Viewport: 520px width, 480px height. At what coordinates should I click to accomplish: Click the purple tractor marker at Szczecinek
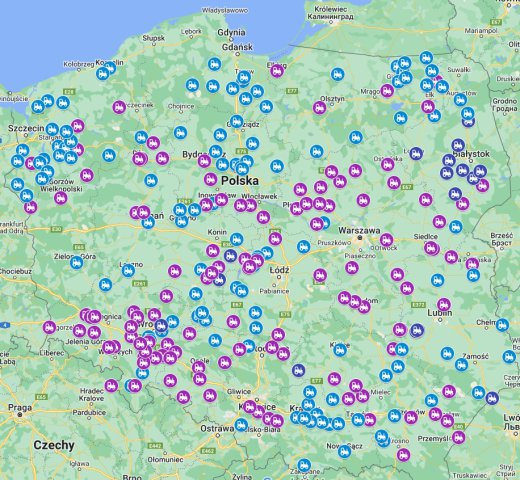[118, 107]
